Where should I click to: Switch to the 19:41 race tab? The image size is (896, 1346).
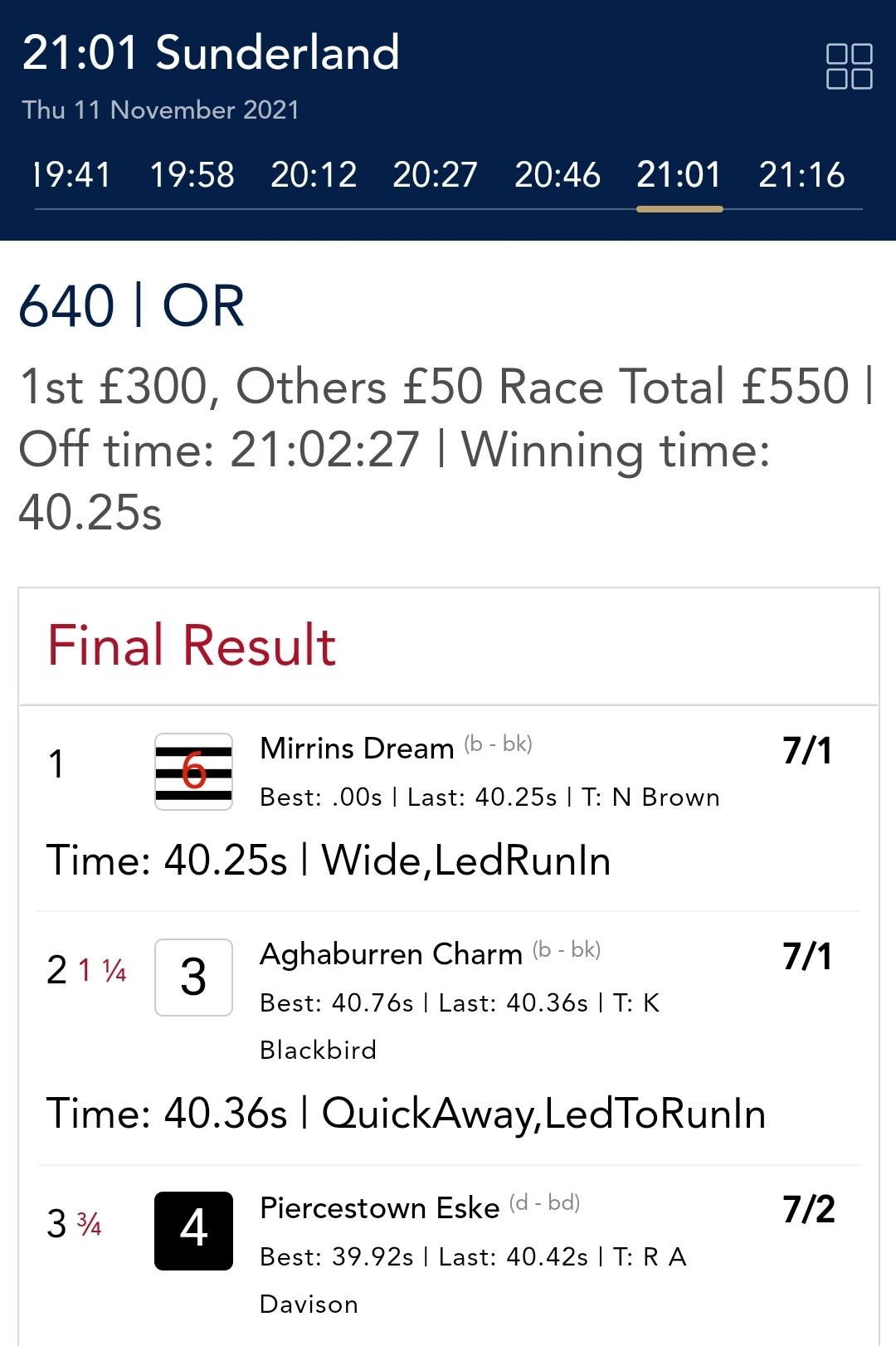pyautogui.click(x=71, y=175)
